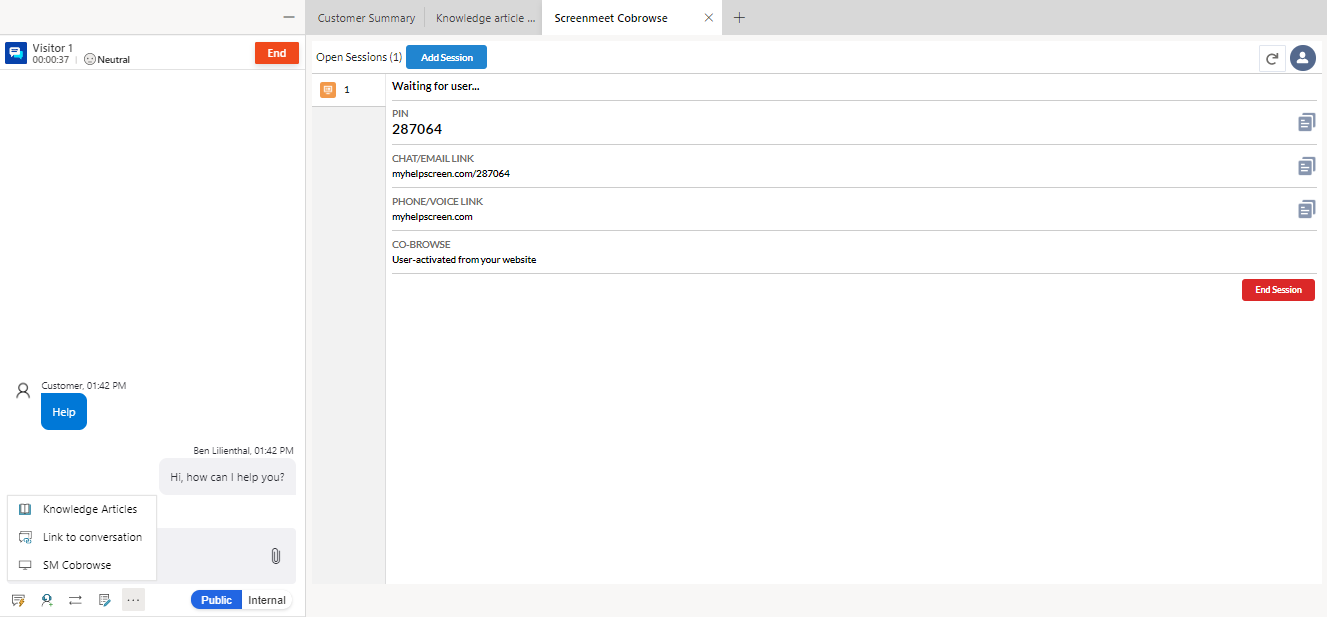1327x617 pixels.
Task: Click the 00:00:37 conversation timer
Action: point(51,60)
